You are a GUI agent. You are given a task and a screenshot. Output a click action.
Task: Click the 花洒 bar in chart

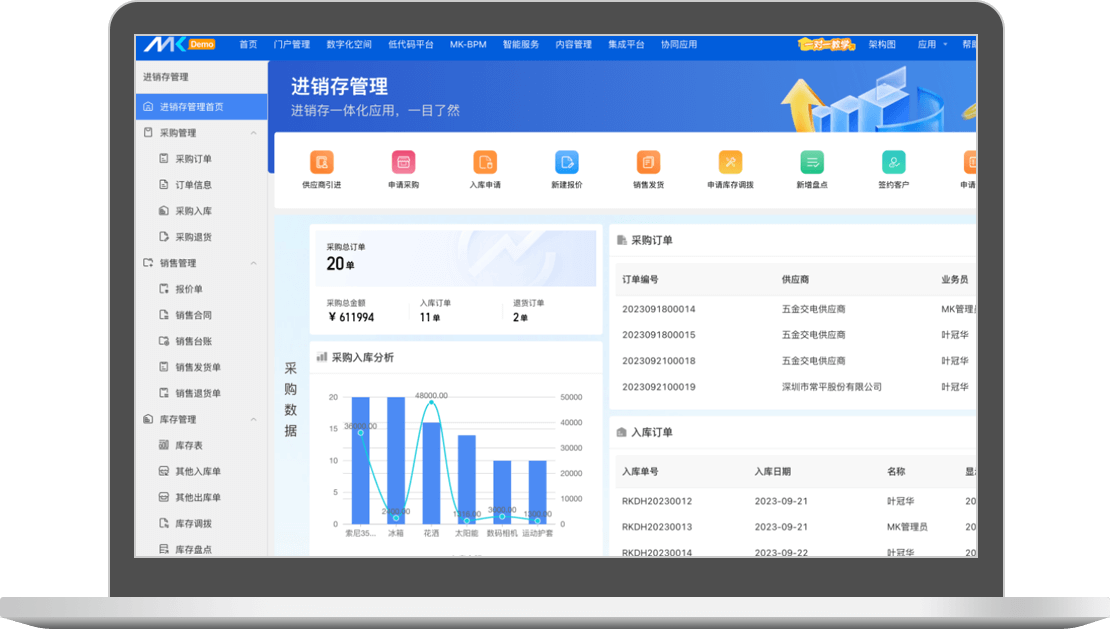coord(432,471)
